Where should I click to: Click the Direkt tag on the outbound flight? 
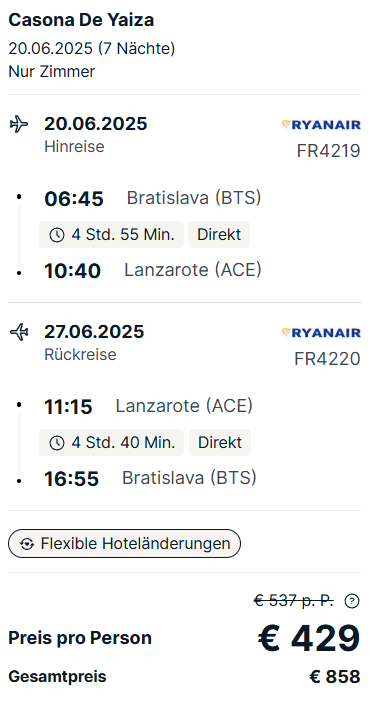[x=219, y=235]
